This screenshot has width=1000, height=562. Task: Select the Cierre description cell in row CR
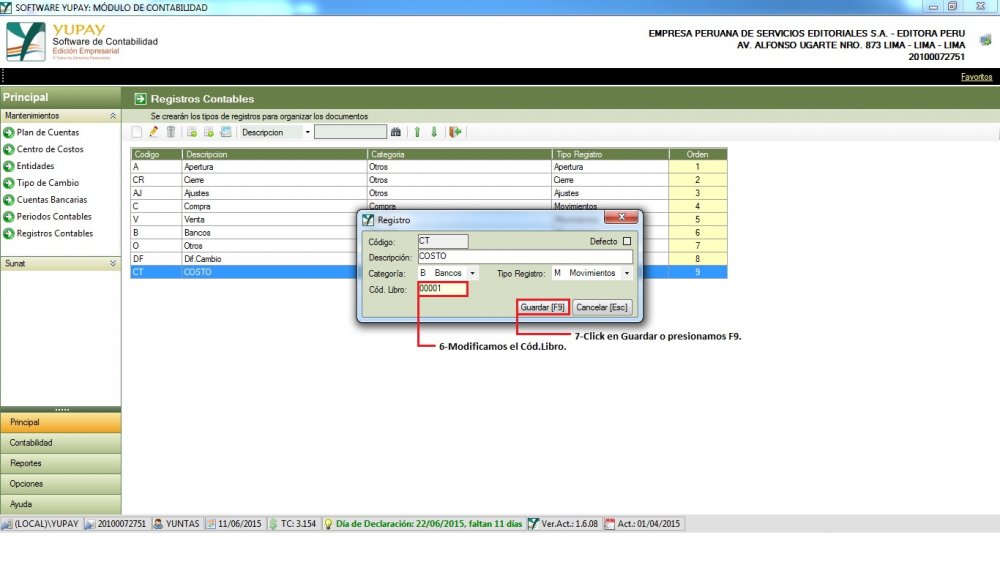[x=274, y=180]
